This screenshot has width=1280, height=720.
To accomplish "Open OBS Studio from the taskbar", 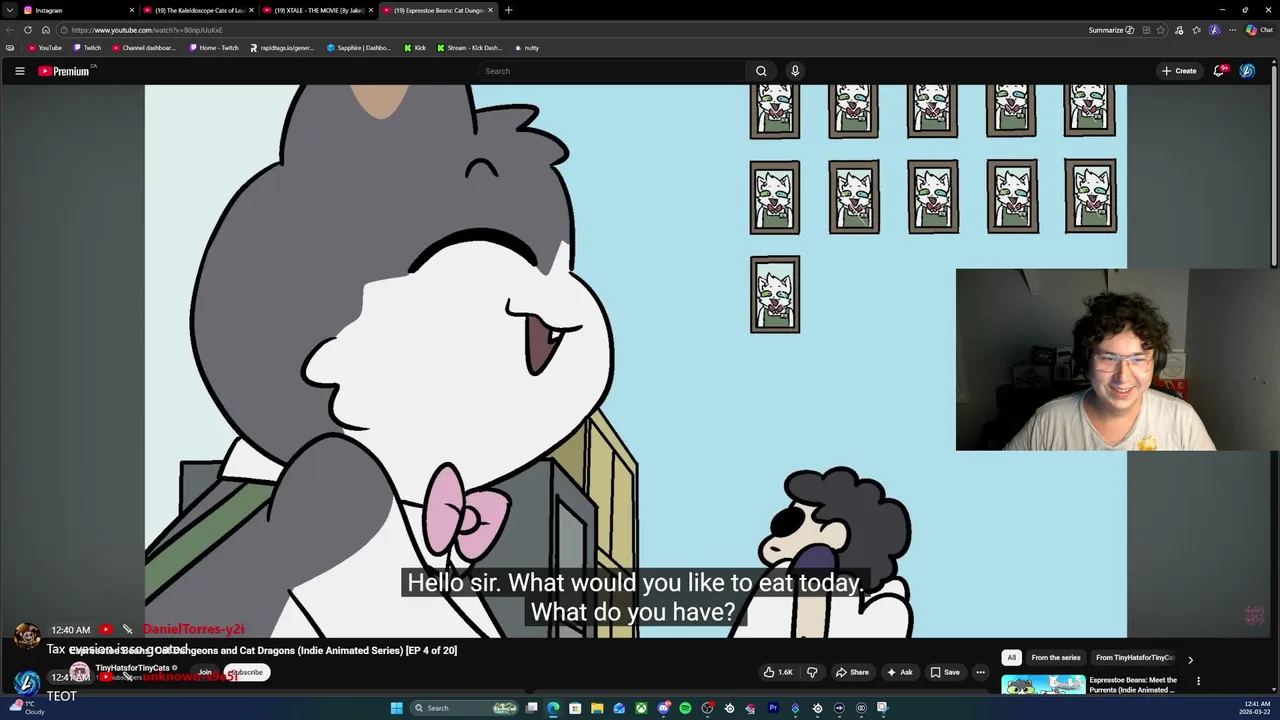I will [707, 708].
